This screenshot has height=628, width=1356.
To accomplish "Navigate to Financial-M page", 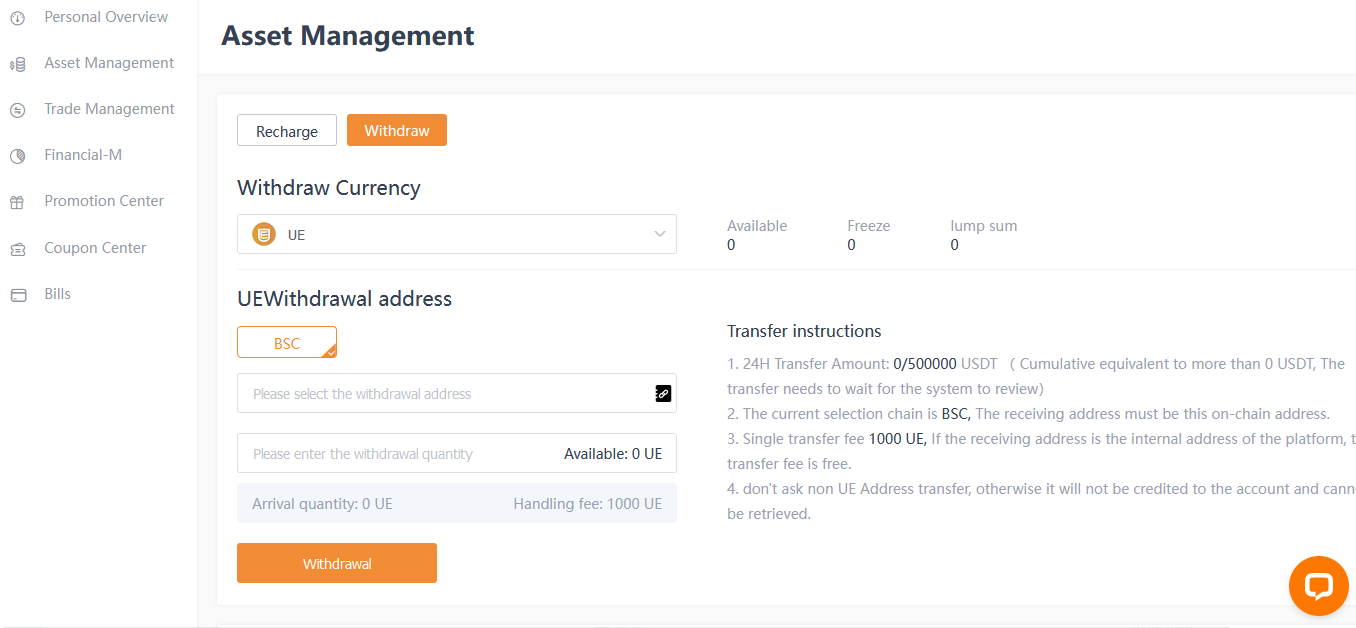I will (x=83, y=155).
